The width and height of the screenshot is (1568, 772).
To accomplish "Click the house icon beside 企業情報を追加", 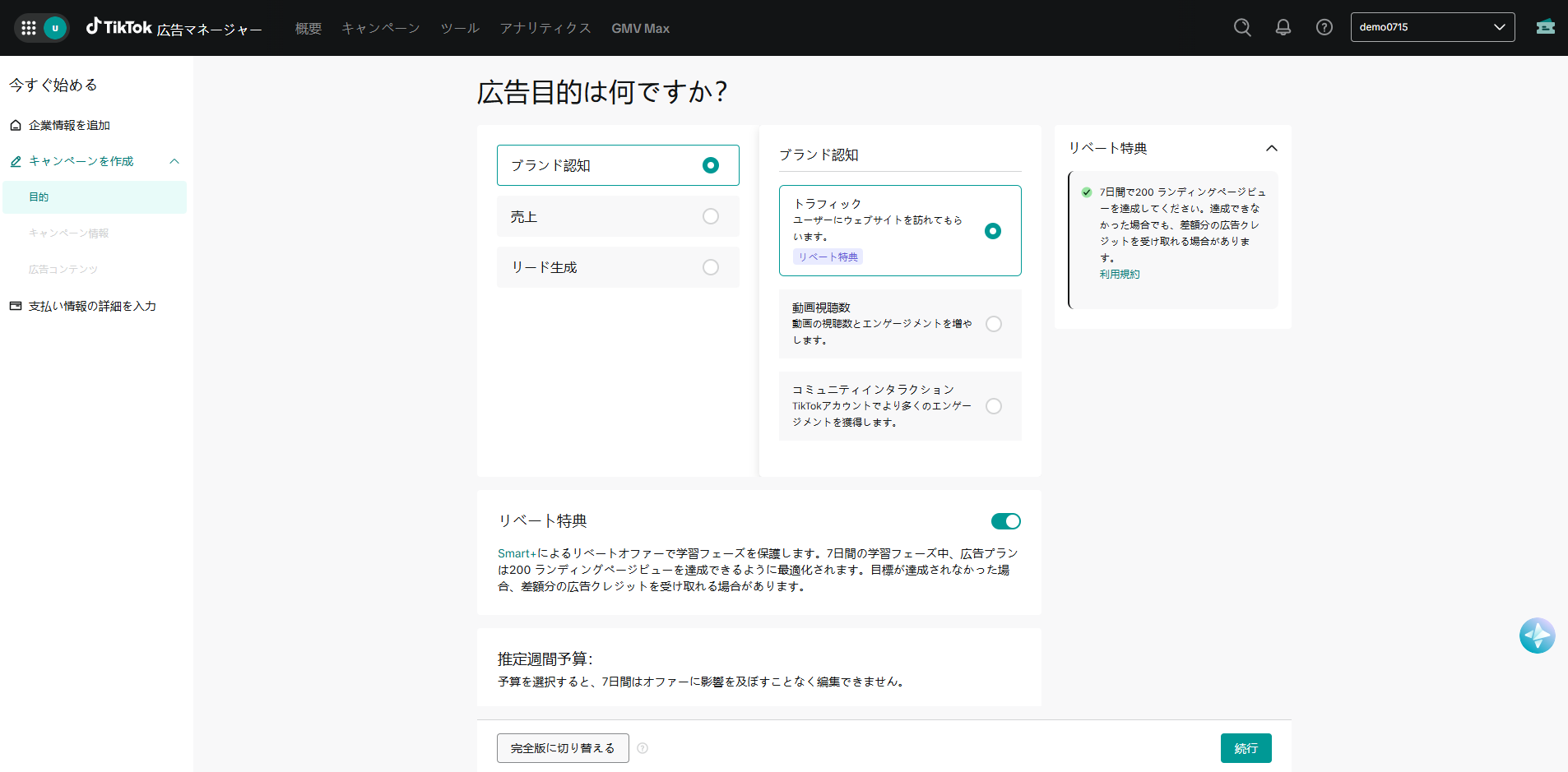I will (16, 125).
